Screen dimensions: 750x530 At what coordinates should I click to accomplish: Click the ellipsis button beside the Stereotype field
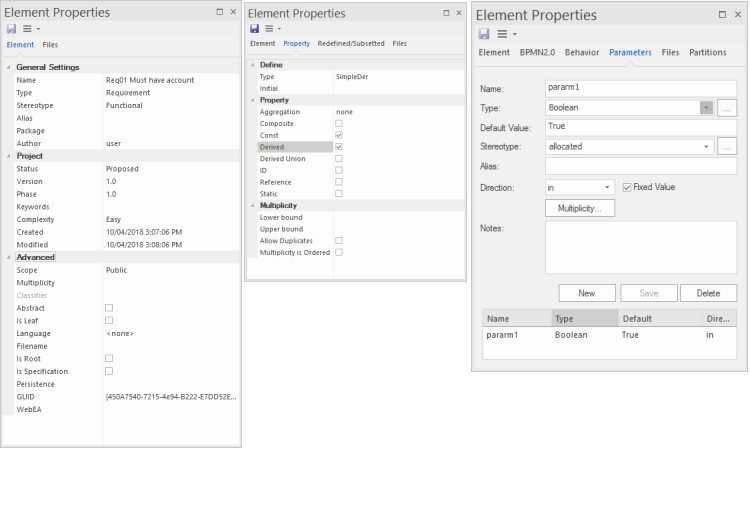pos(727,146)
